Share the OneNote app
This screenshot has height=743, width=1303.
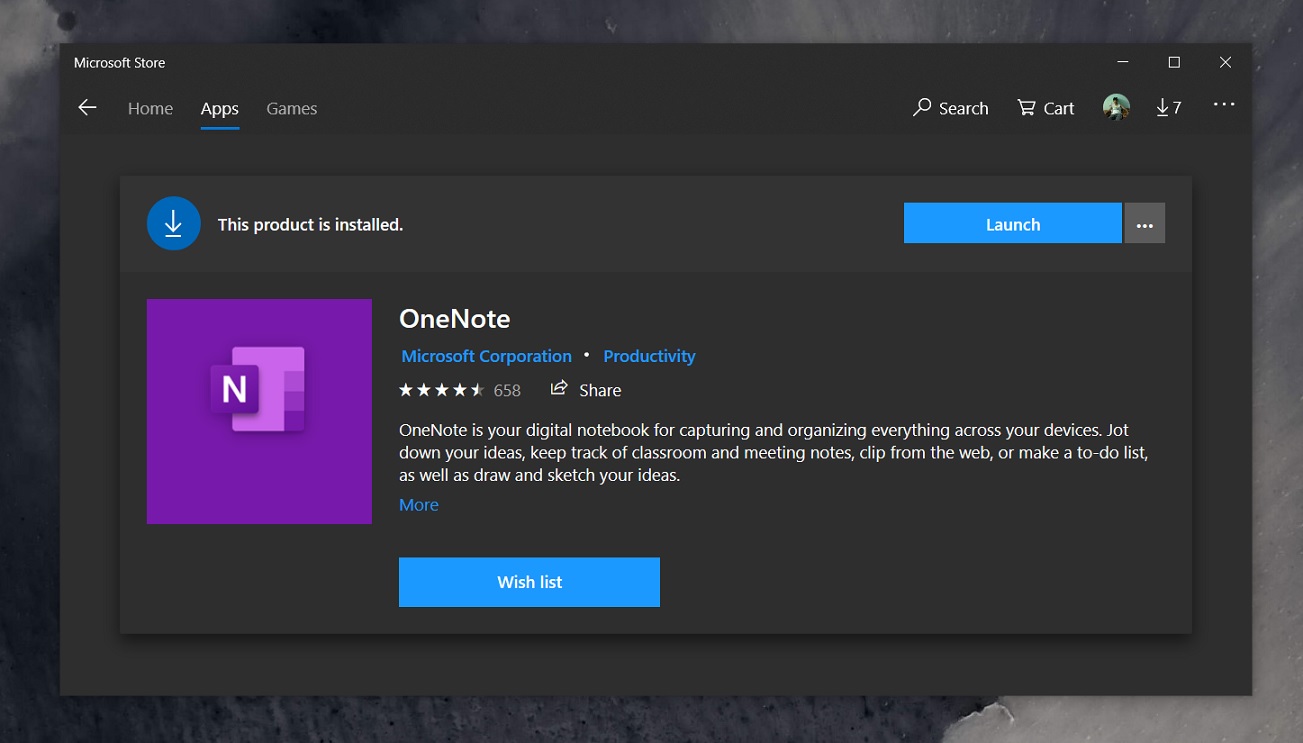tap(586, 390)
